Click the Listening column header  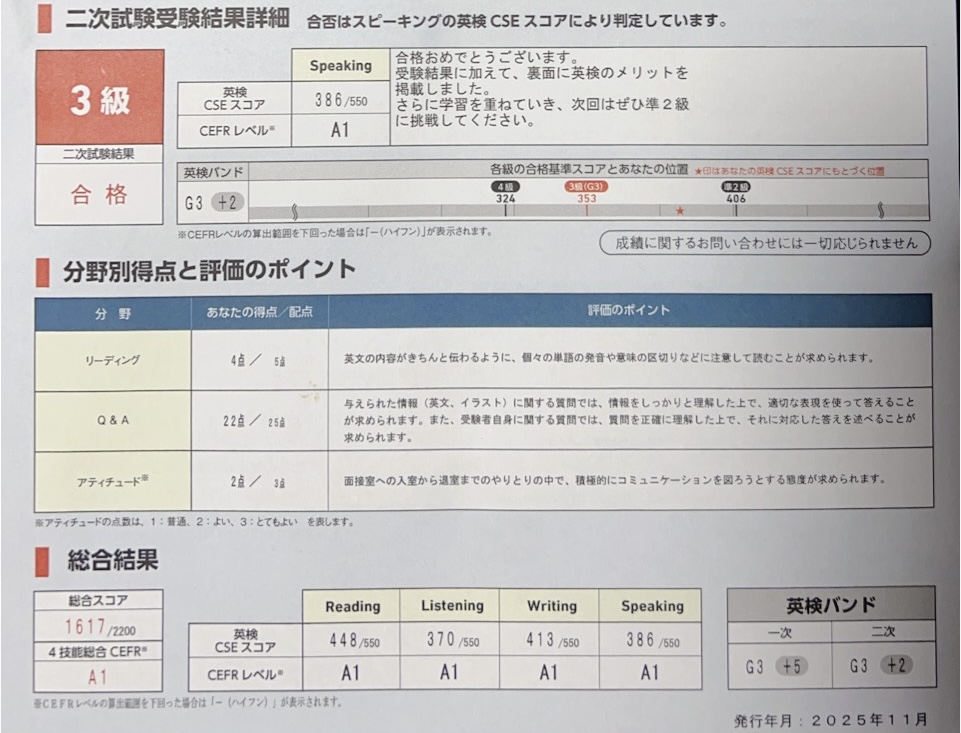point(451,606)
